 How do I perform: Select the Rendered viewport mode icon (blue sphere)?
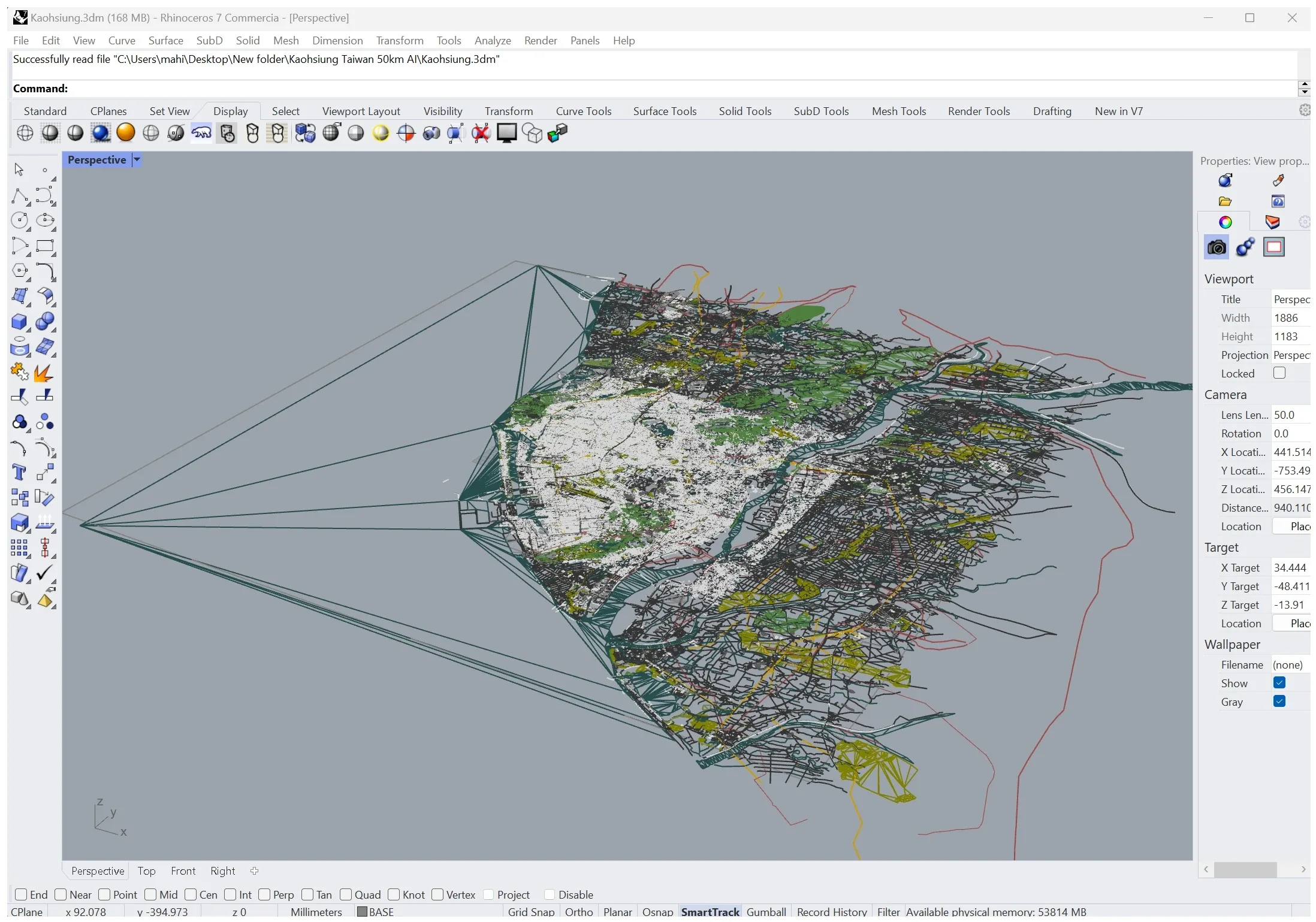101,132
